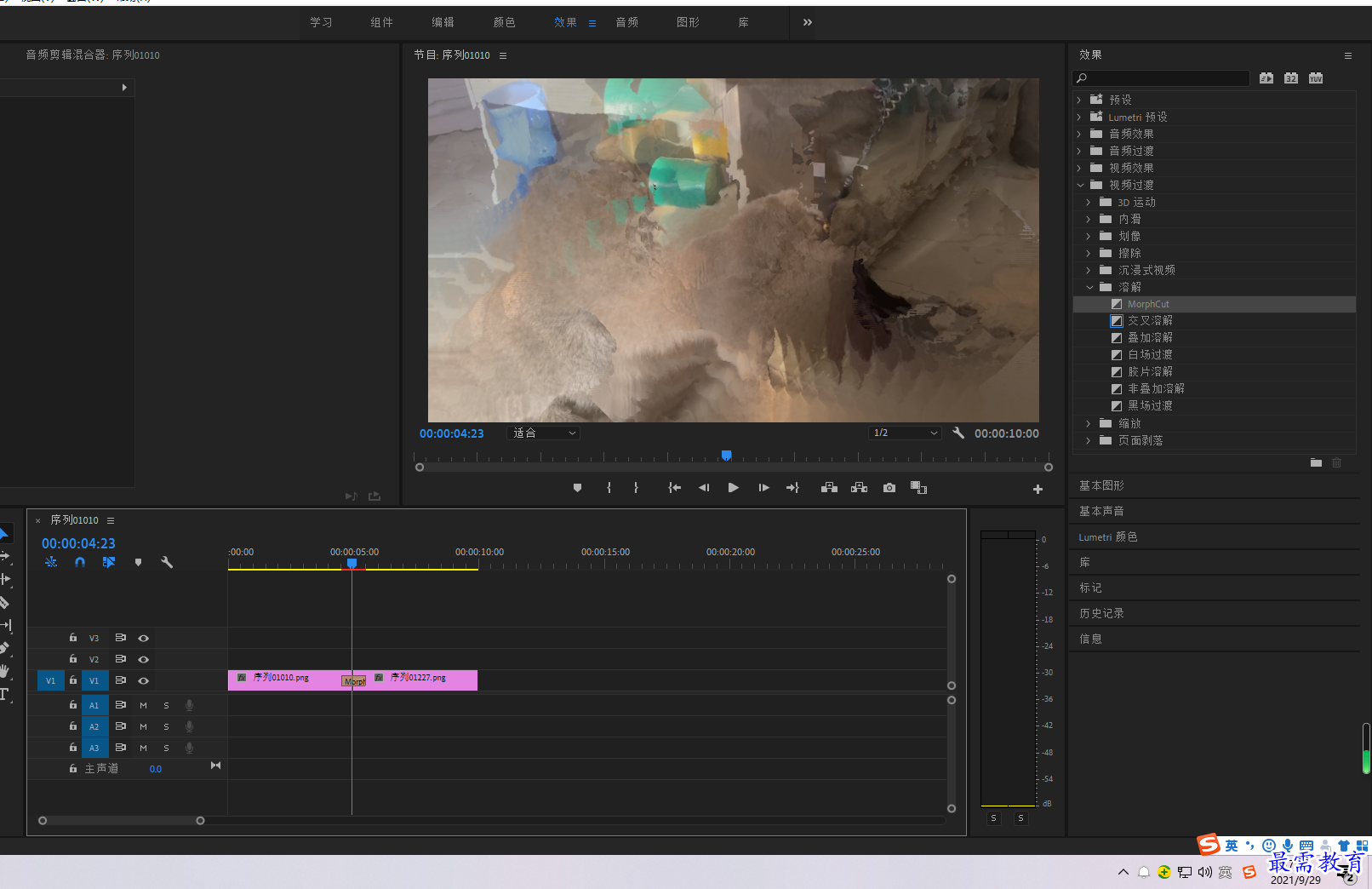Filter accelerated effects icon
The width and height of the screenshot is (1372, 889).
click(1266, 78)
